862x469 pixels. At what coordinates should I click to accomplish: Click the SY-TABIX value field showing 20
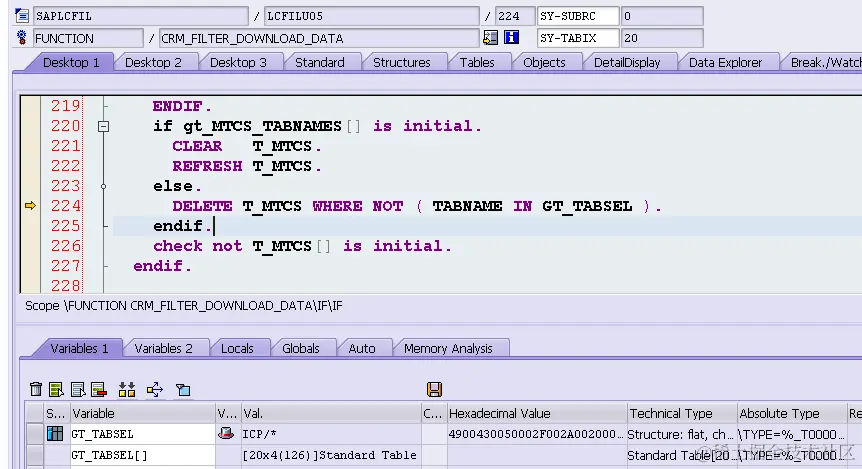(662, 38)
